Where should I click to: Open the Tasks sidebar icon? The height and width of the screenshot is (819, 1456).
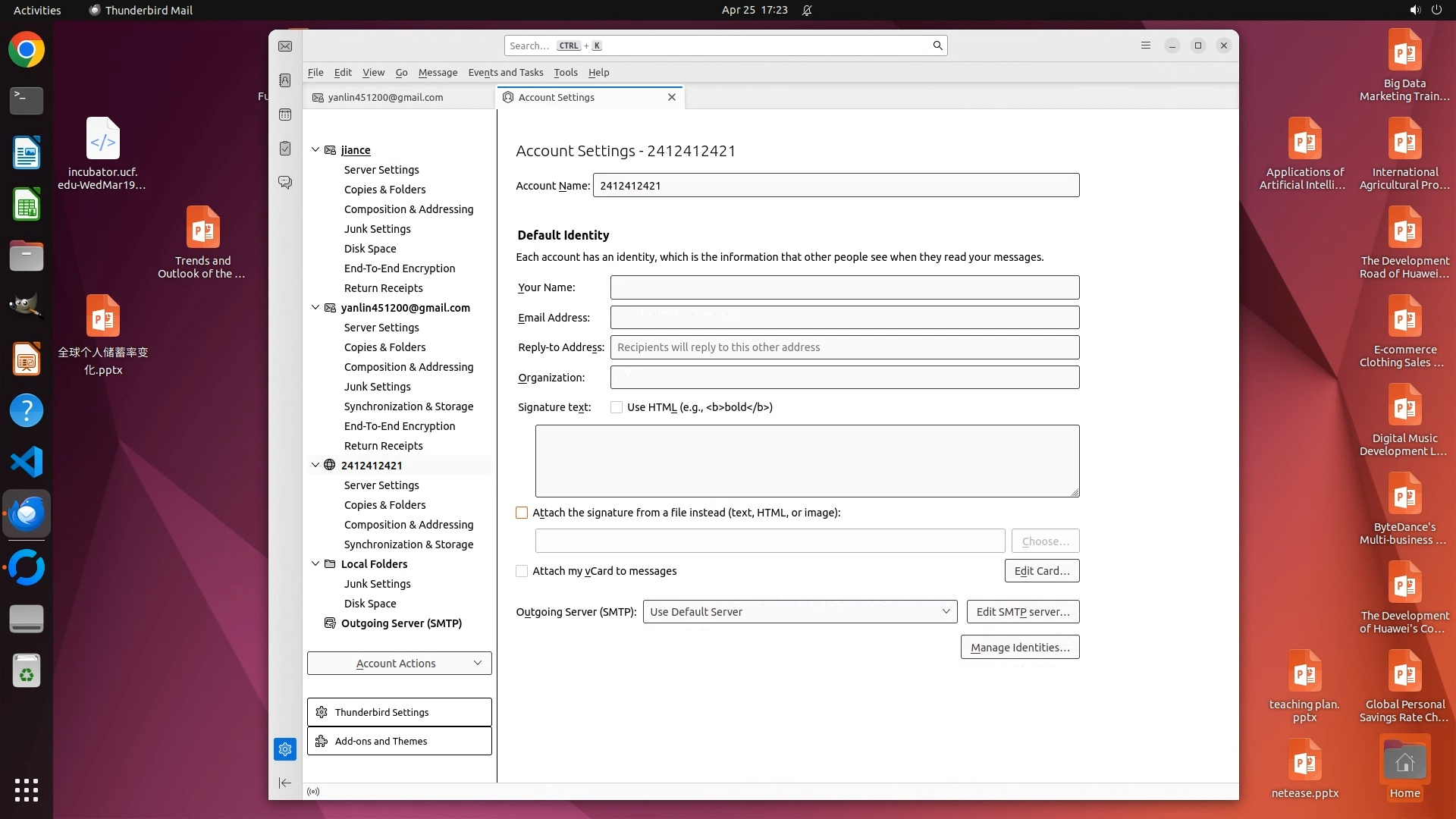pyautogui.click(x=285, y=149)
